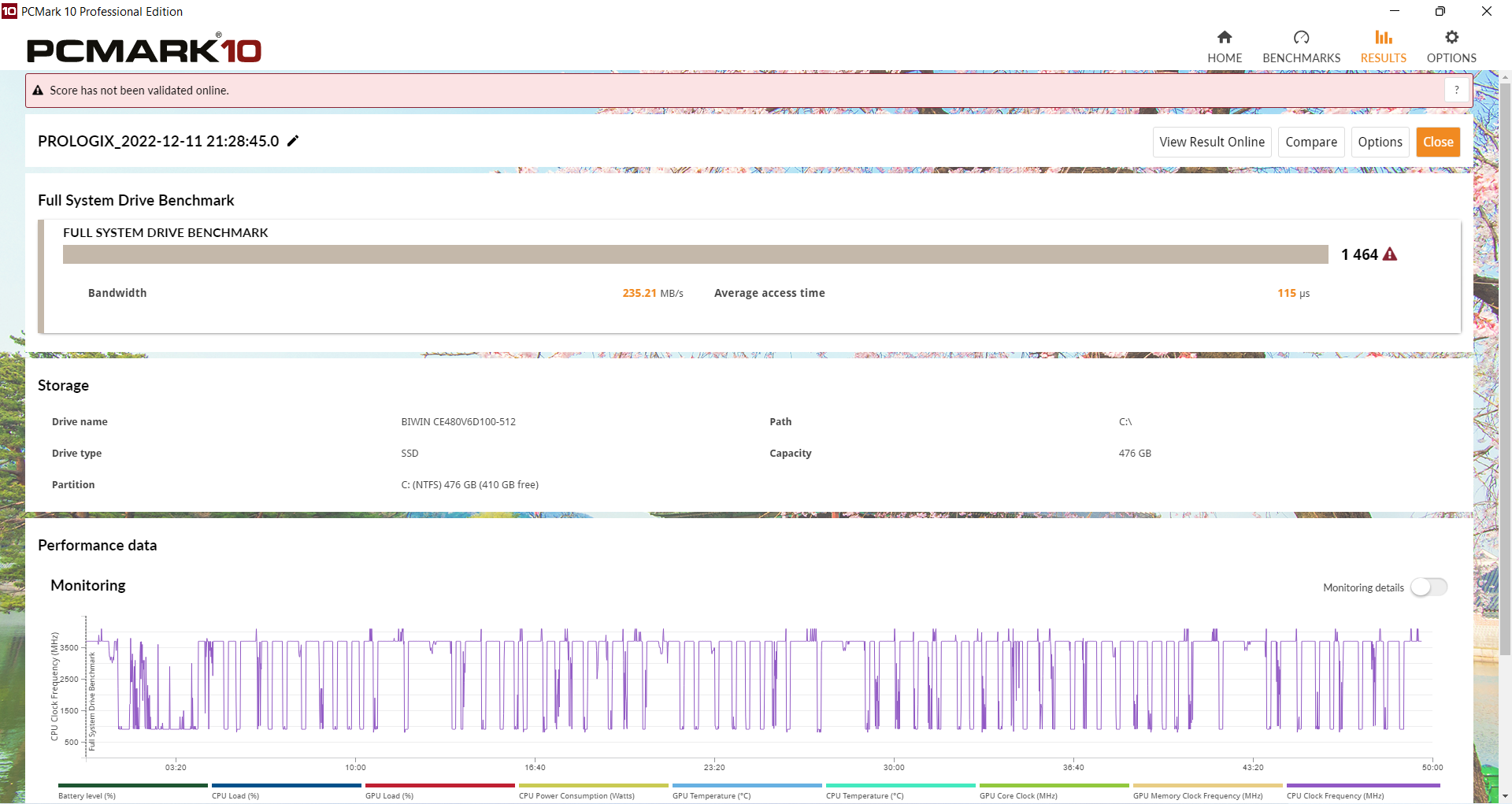Restore down the PCMark window
1512x804 pixels.
tap(1440, 11)
